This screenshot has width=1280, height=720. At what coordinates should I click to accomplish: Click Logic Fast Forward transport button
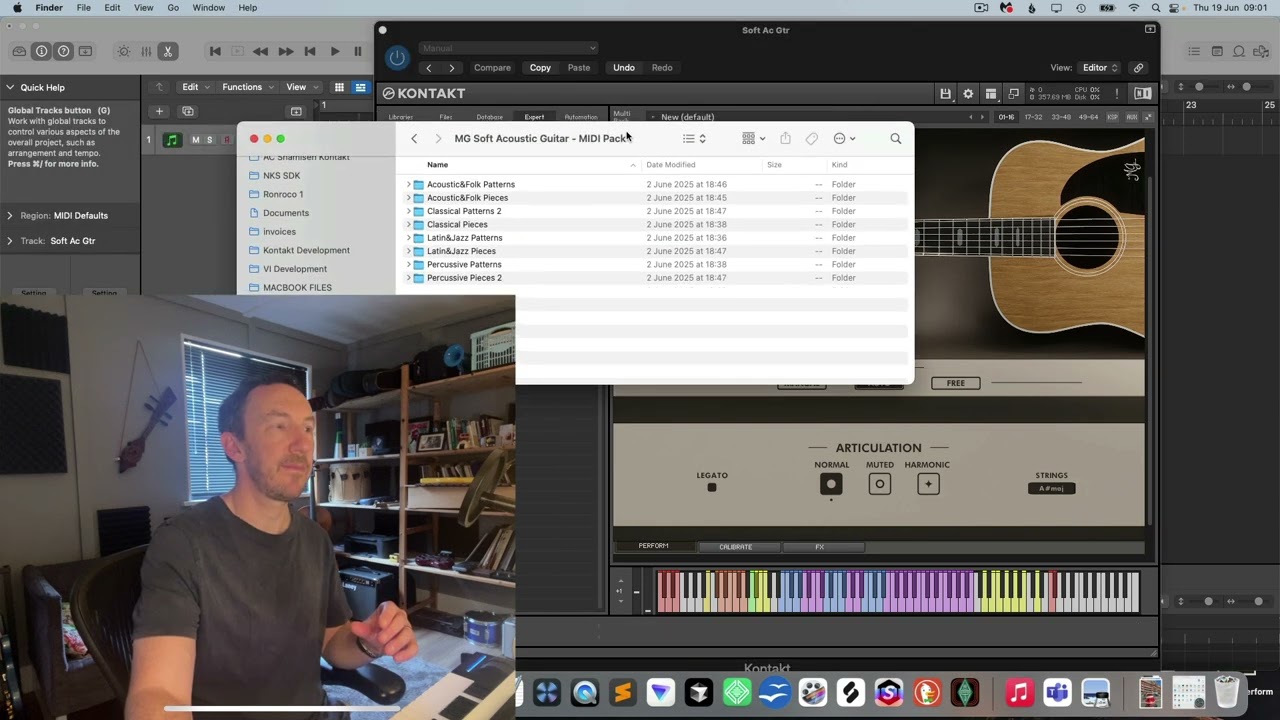tap(286, 51)
